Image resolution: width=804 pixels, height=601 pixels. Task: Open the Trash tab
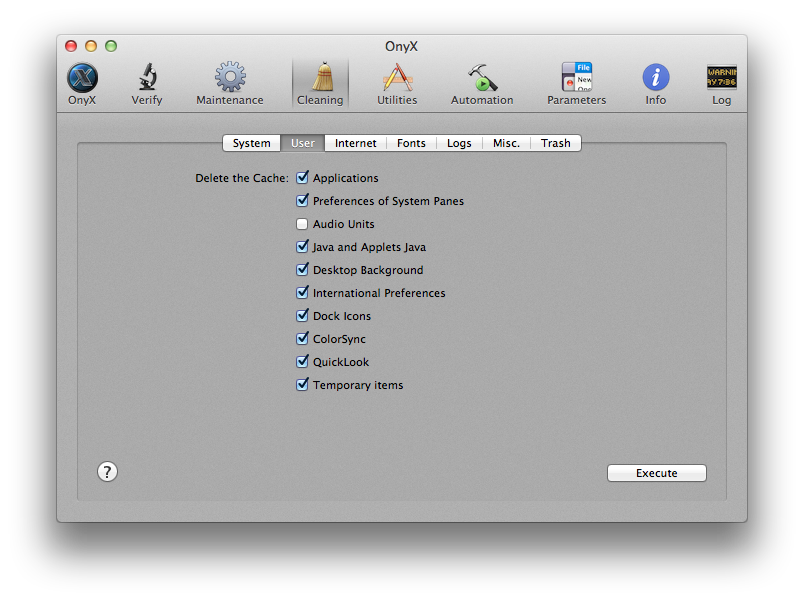point(555,143)
